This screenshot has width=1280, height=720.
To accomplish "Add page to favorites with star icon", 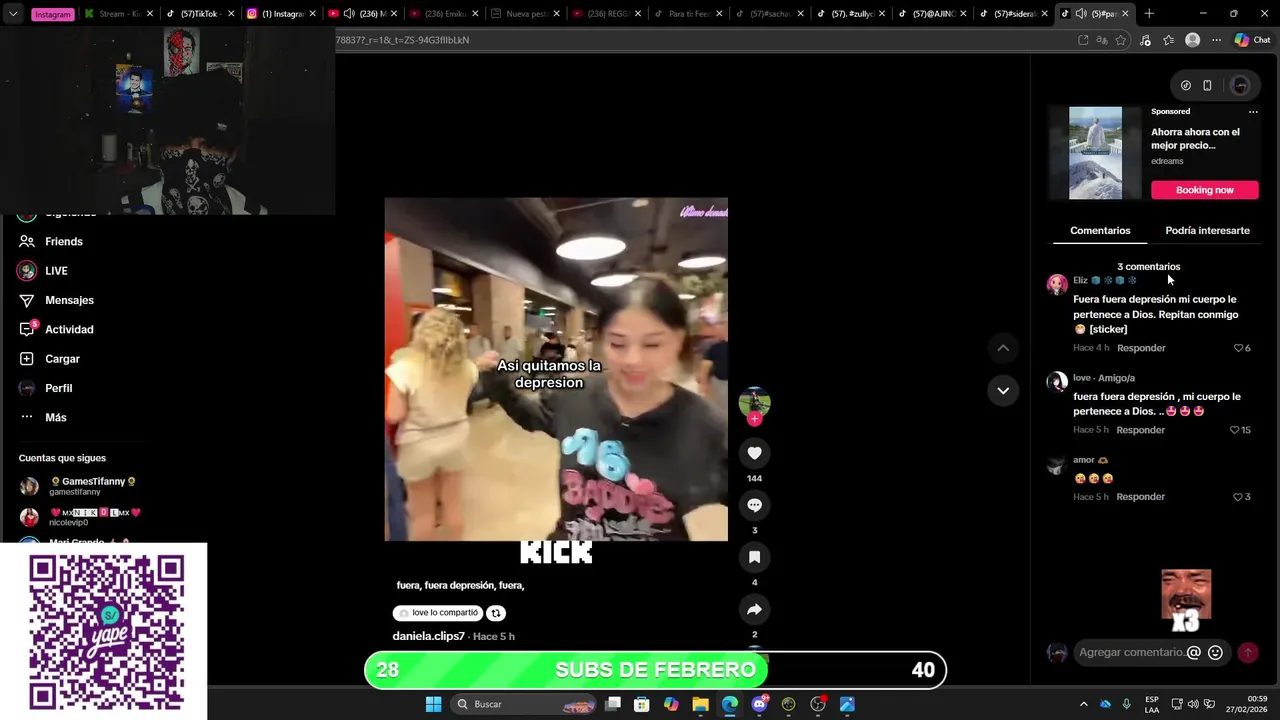I will click(x=1121, y=40).
